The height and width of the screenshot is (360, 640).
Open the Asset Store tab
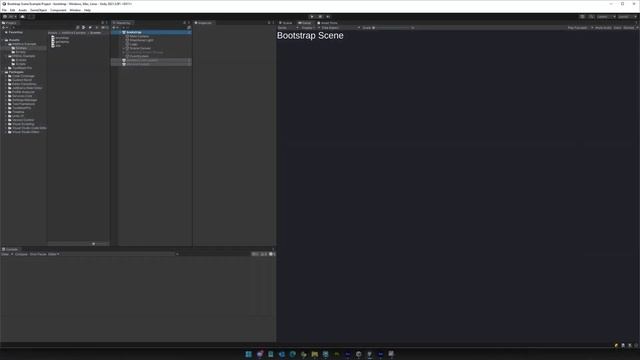(328, 23)
